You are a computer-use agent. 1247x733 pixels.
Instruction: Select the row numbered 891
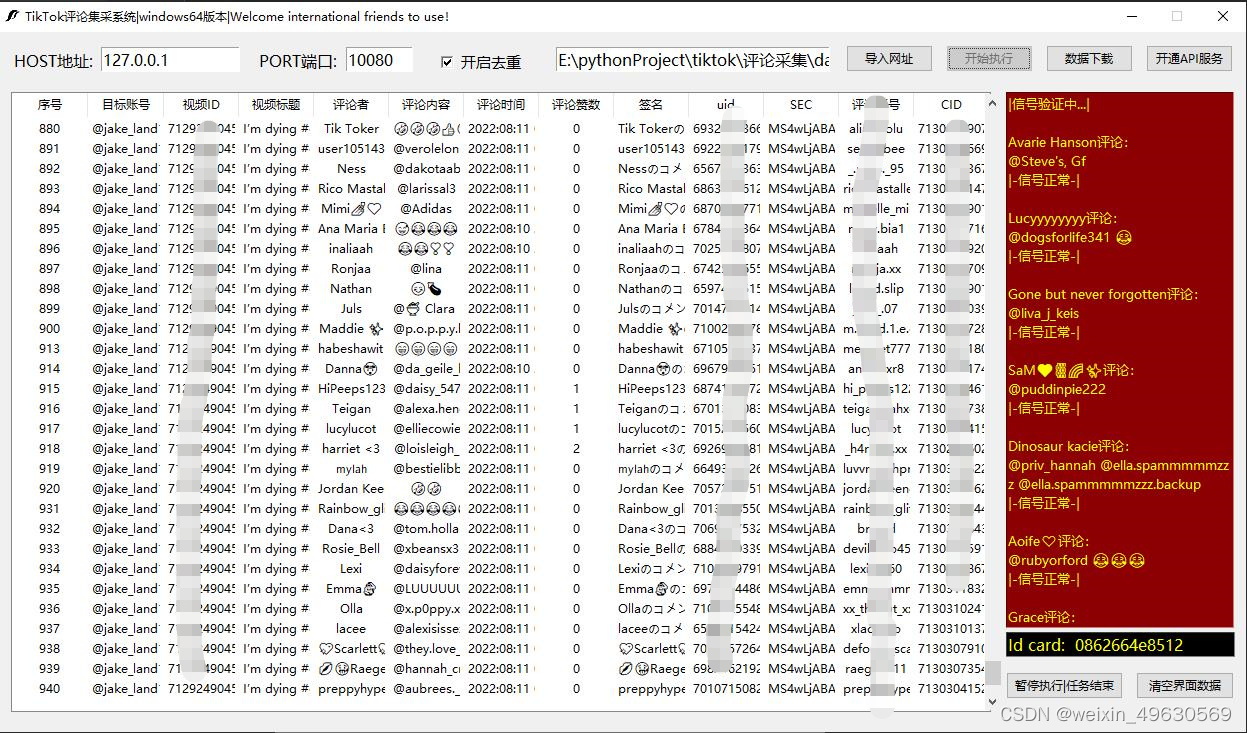pyautogui.click(x=500, y=148)
